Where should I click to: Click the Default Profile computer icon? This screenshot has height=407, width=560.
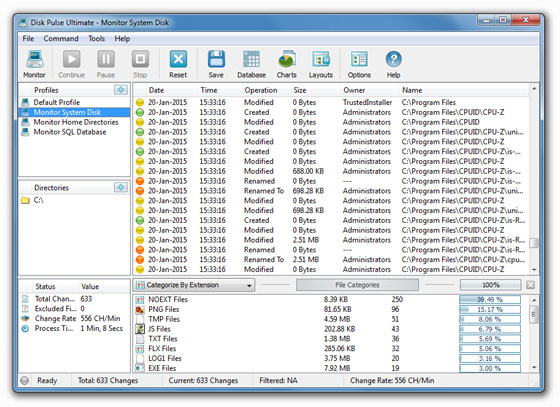tap(25, 102)
